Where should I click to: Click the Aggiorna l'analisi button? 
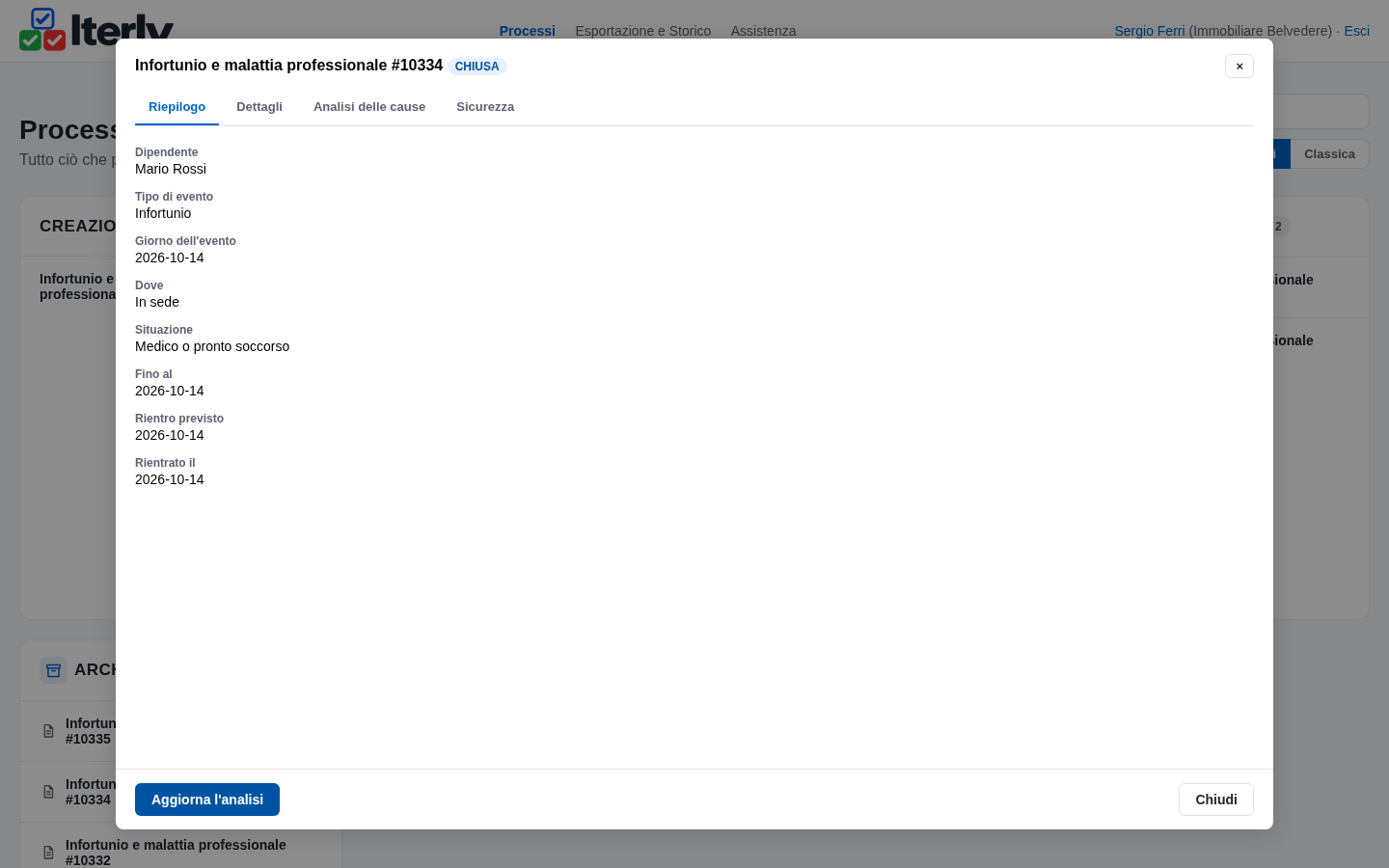coord(207,800)
